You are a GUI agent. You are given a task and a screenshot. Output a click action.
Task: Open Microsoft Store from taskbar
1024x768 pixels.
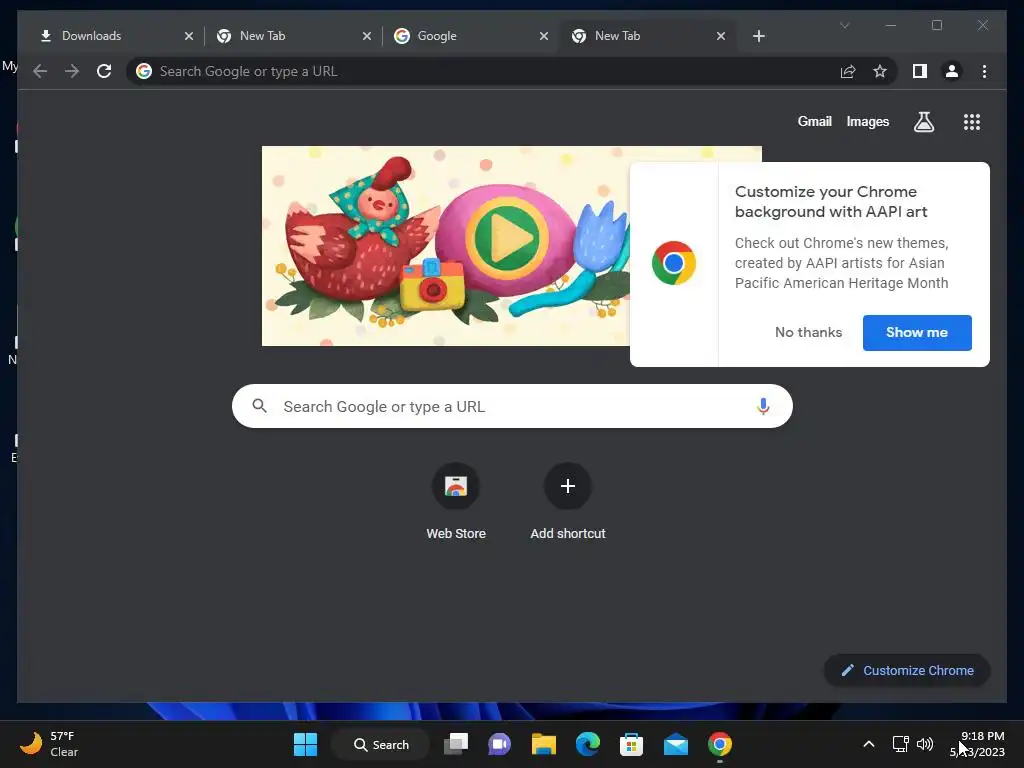632,744
